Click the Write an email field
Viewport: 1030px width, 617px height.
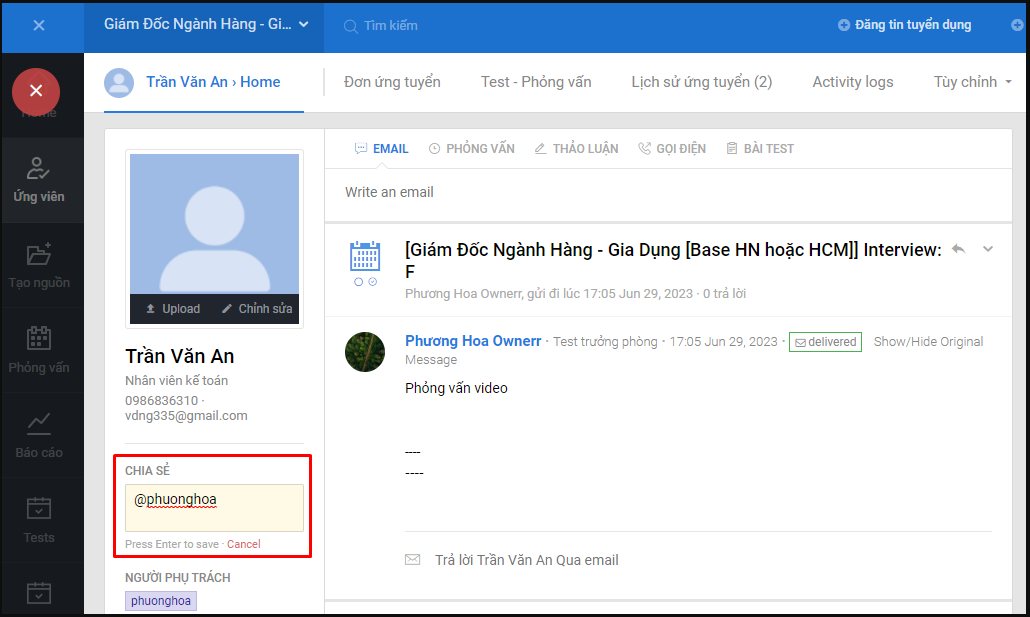pyautogui.click(x=668, y=193)
